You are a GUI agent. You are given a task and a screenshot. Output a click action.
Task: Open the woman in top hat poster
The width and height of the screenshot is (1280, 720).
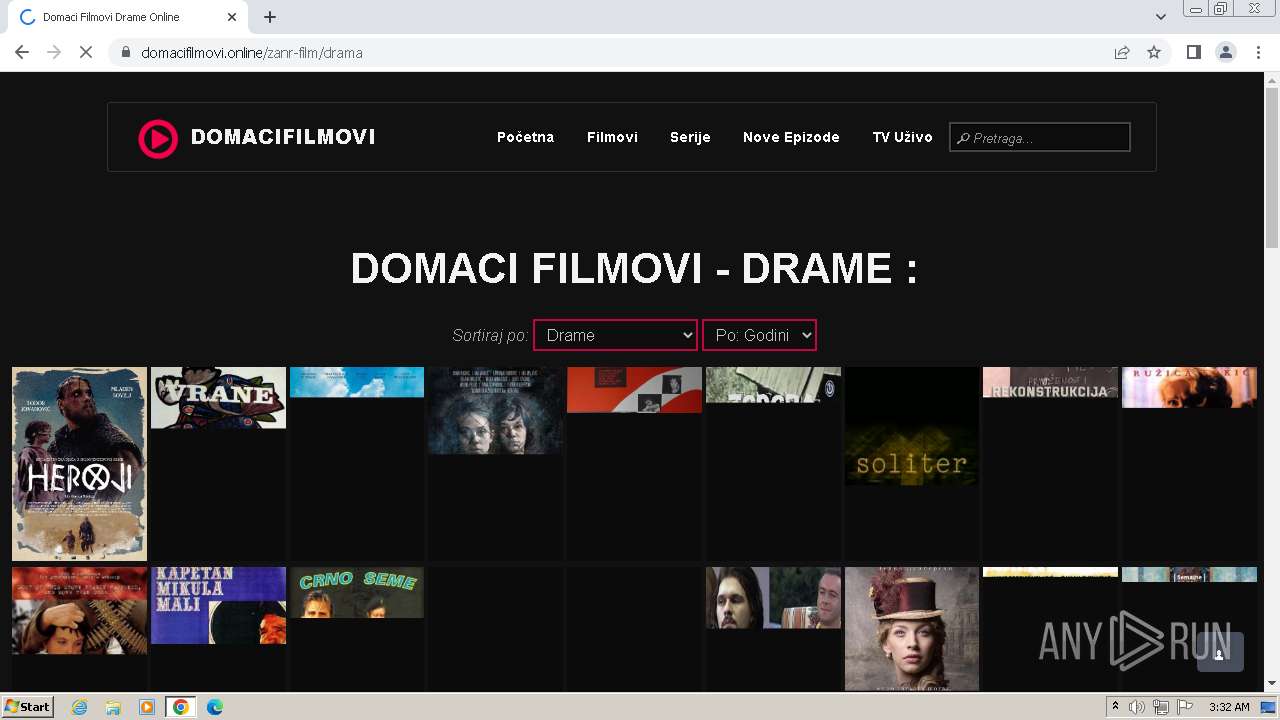click(912, 629)
